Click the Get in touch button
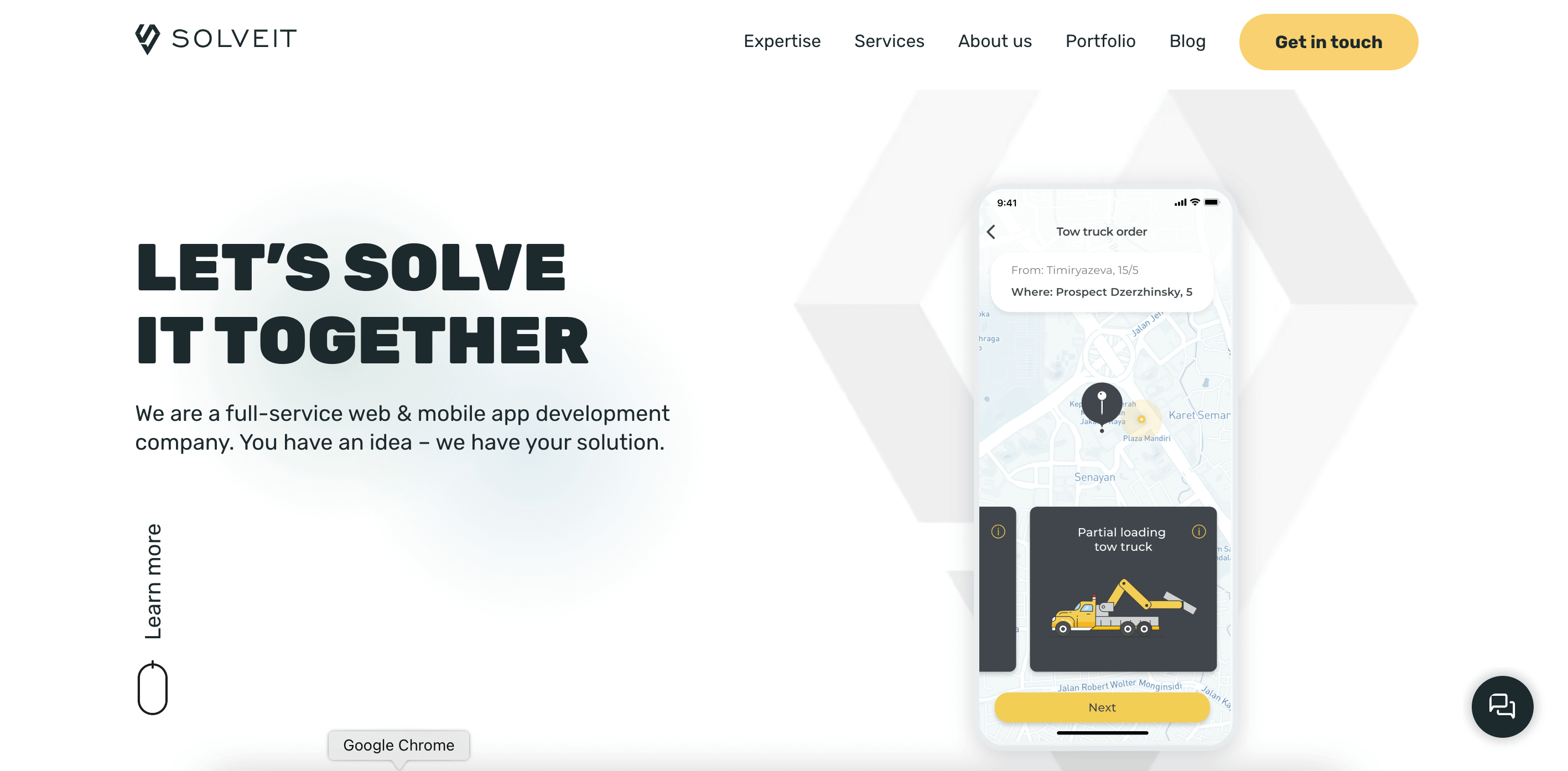 pos(1328,41)
